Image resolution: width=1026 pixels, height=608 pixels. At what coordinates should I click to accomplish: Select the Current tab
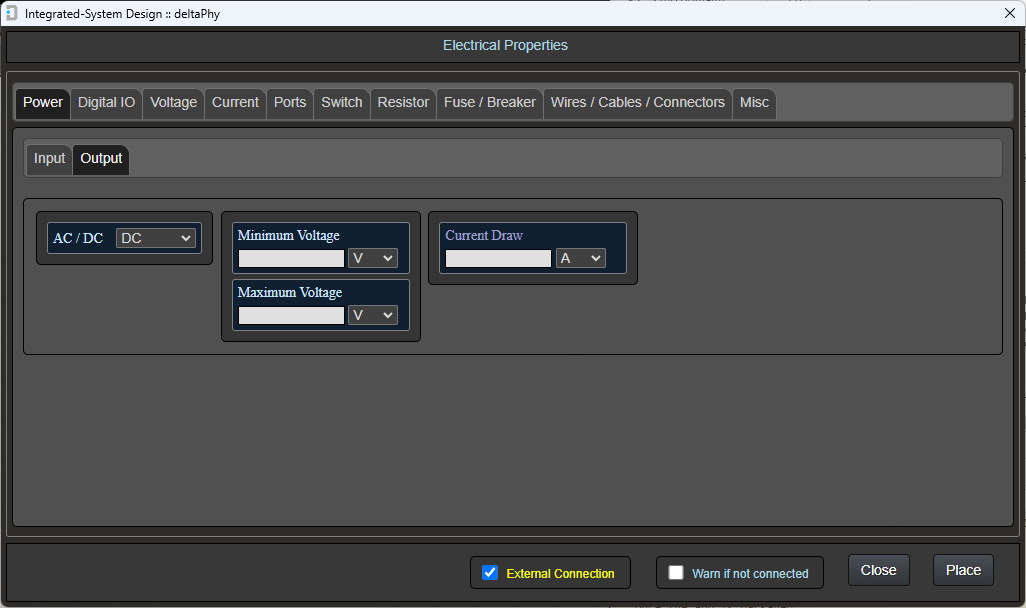[235, 103]
